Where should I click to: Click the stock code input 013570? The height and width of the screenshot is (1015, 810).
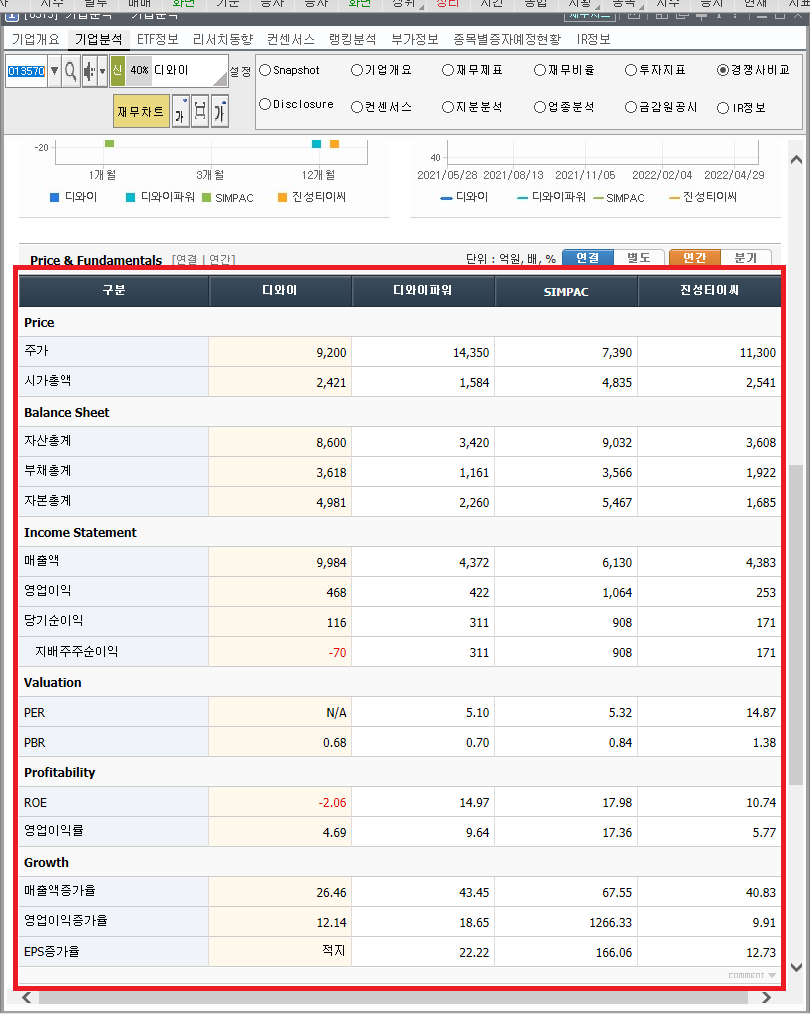tap(27, 71)
